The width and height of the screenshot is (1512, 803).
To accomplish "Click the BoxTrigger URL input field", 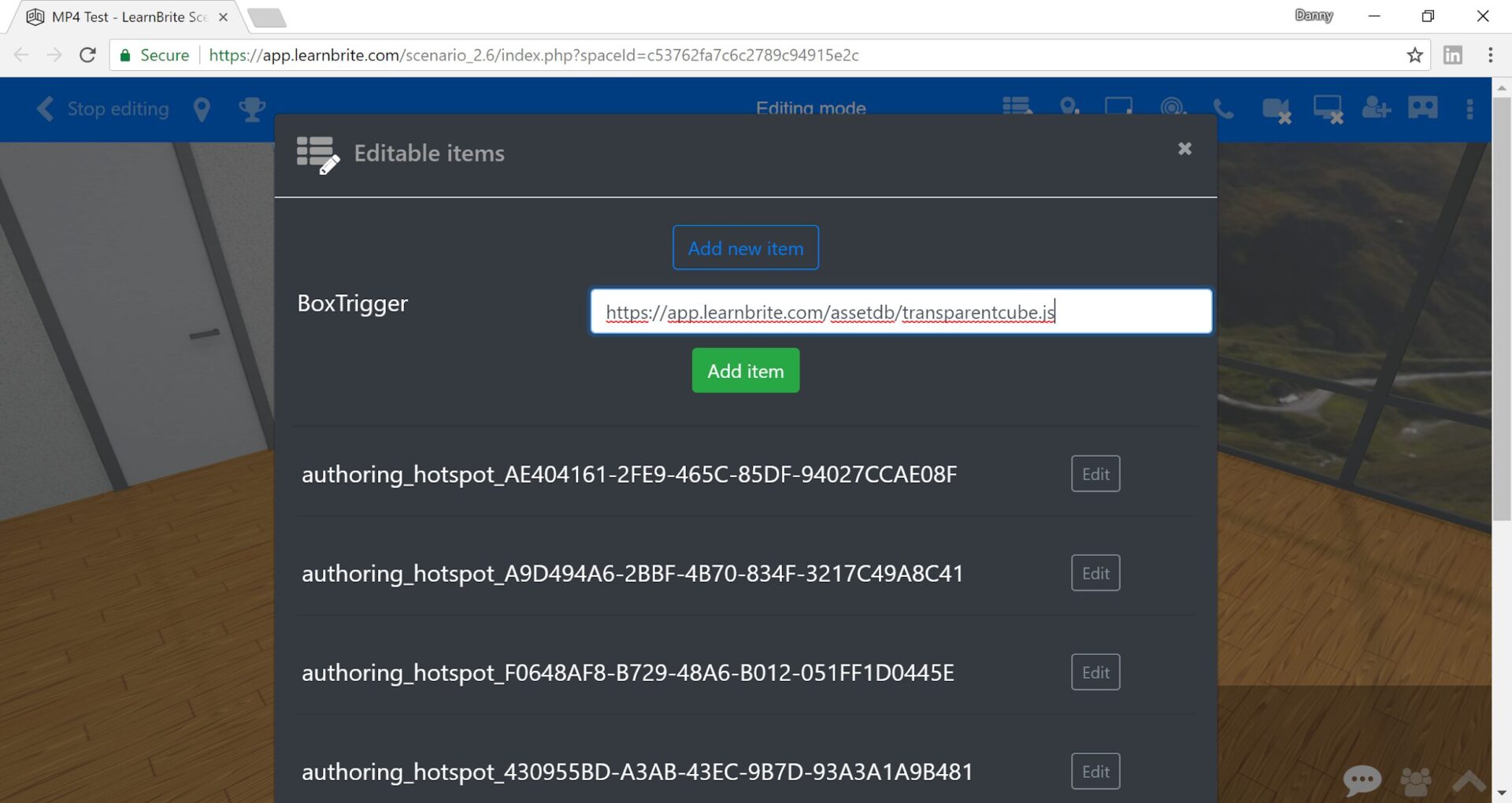I will click(900, 312).
